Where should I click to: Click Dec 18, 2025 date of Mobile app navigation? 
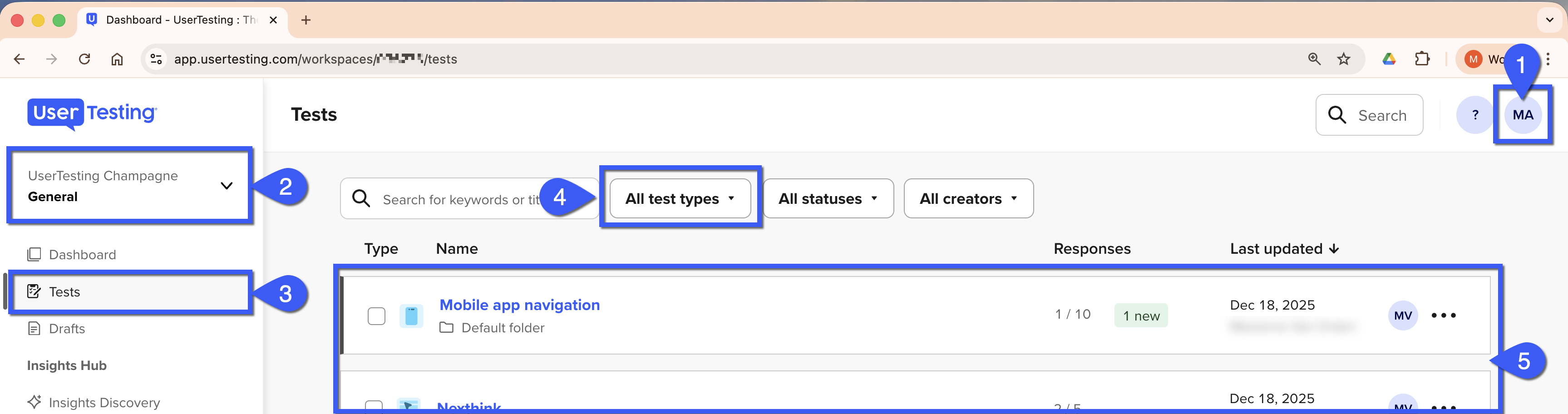tap(1272, 305)
